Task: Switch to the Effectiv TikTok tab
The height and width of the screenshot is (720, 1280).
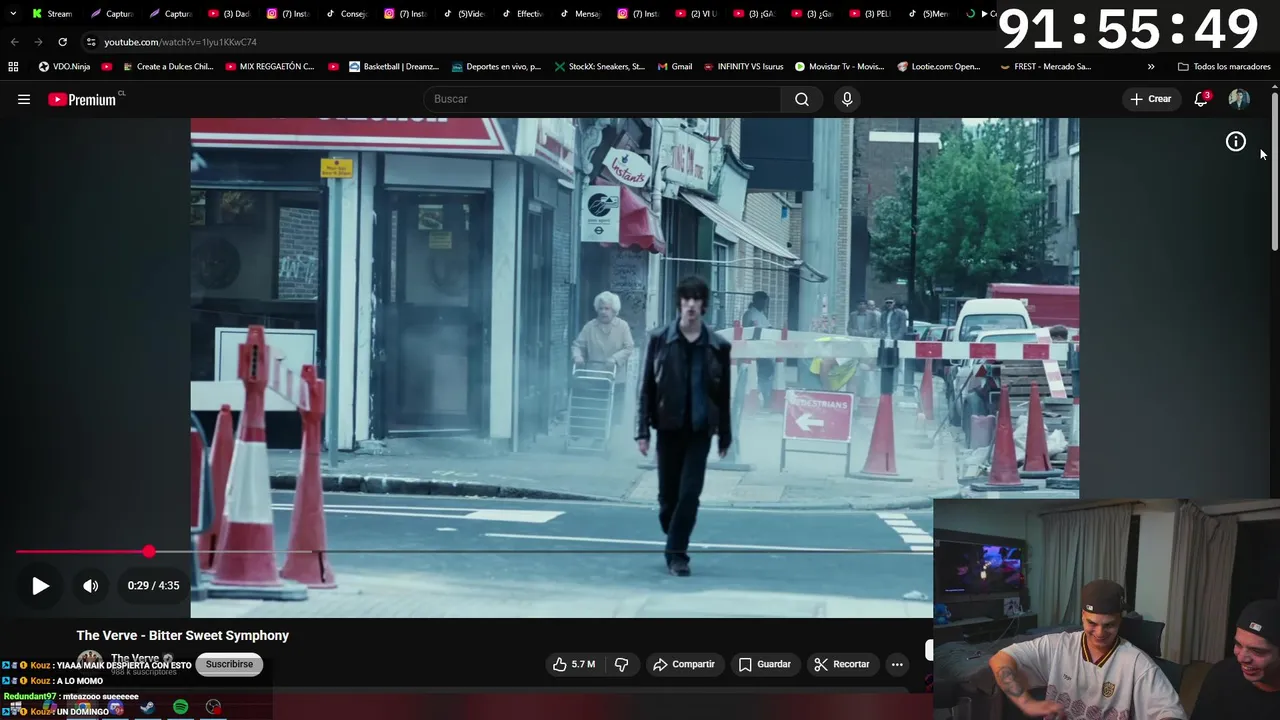Action: [x=520, y=14]
